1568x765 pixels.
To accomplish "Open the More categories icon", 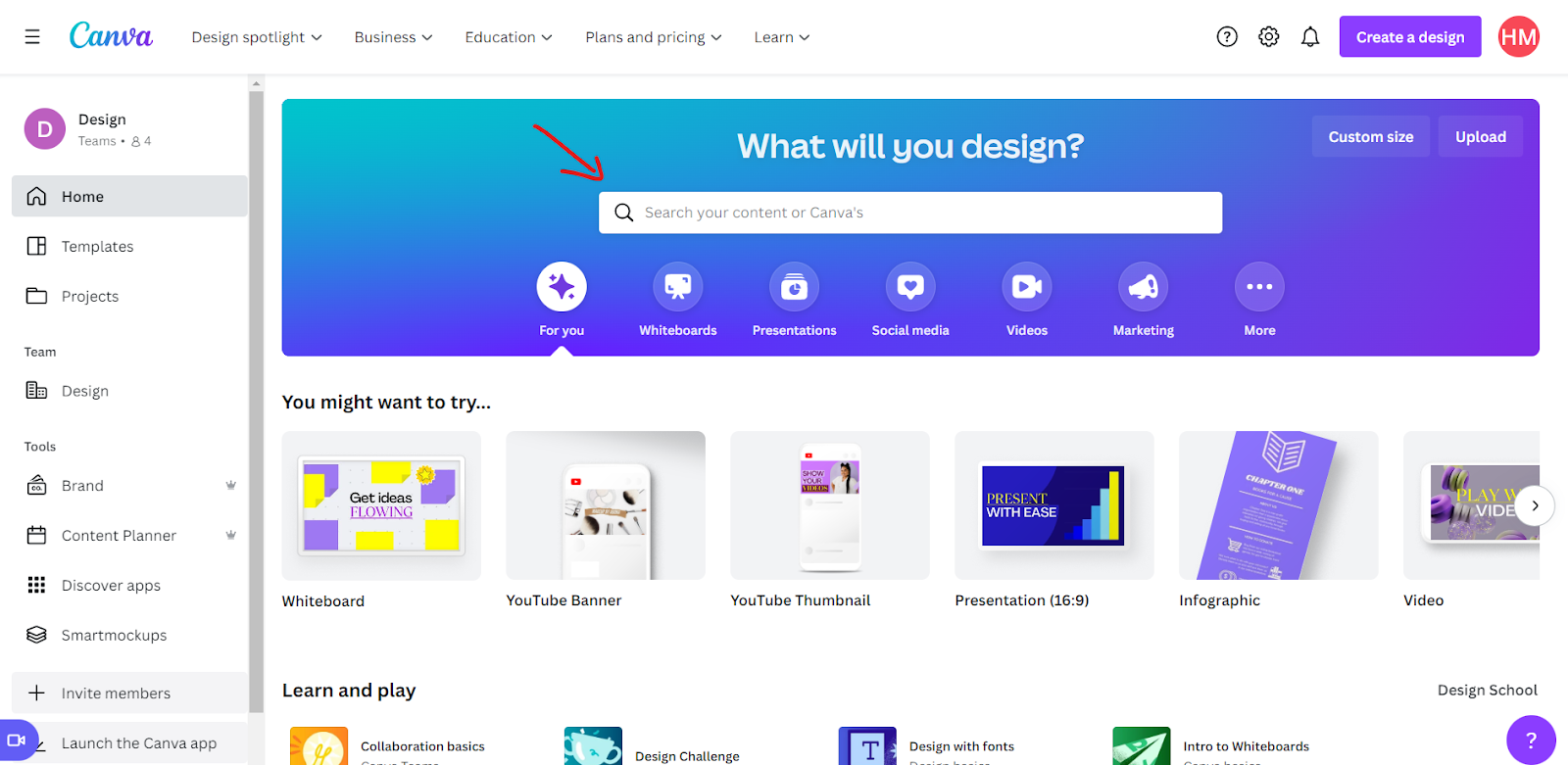I will coord(1259,287).
